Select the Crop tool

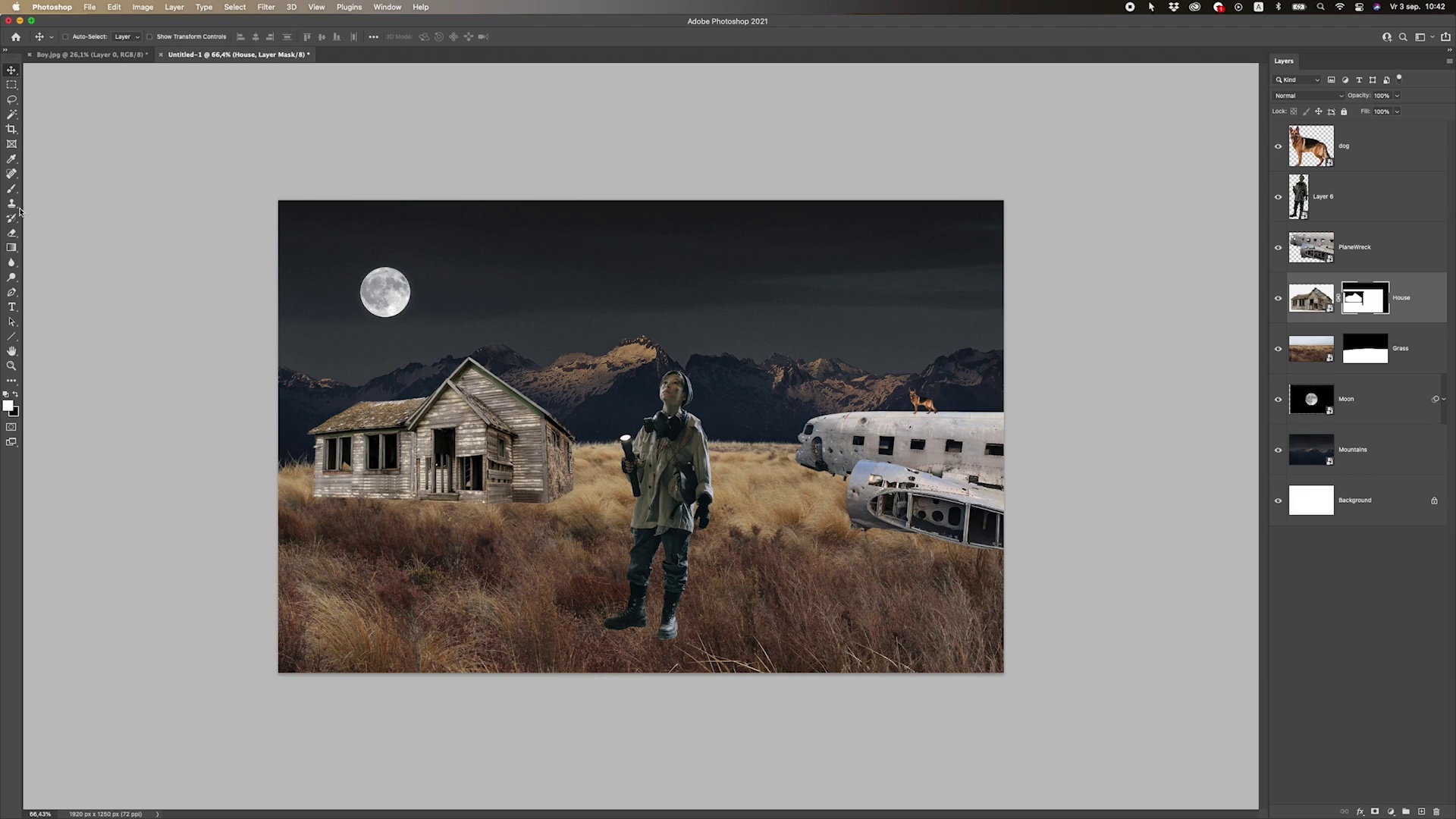[x=11, y=129]
